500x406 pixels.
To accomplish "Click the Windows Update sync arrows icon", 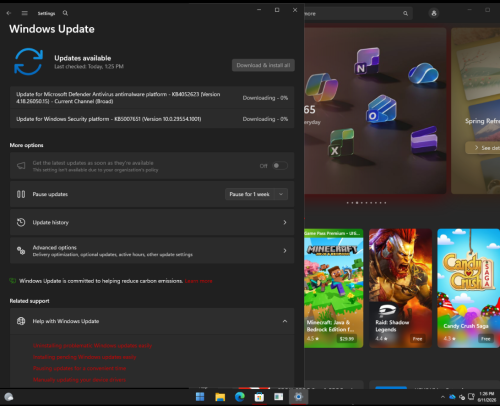I will click(x=28, y=61).
